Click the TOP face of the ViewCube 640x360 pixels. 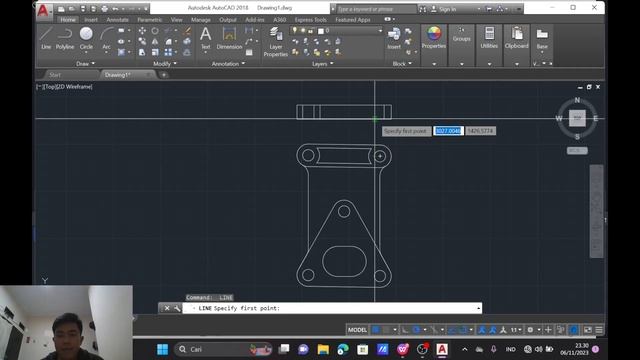pyautogui.click(x=577, y=118)
